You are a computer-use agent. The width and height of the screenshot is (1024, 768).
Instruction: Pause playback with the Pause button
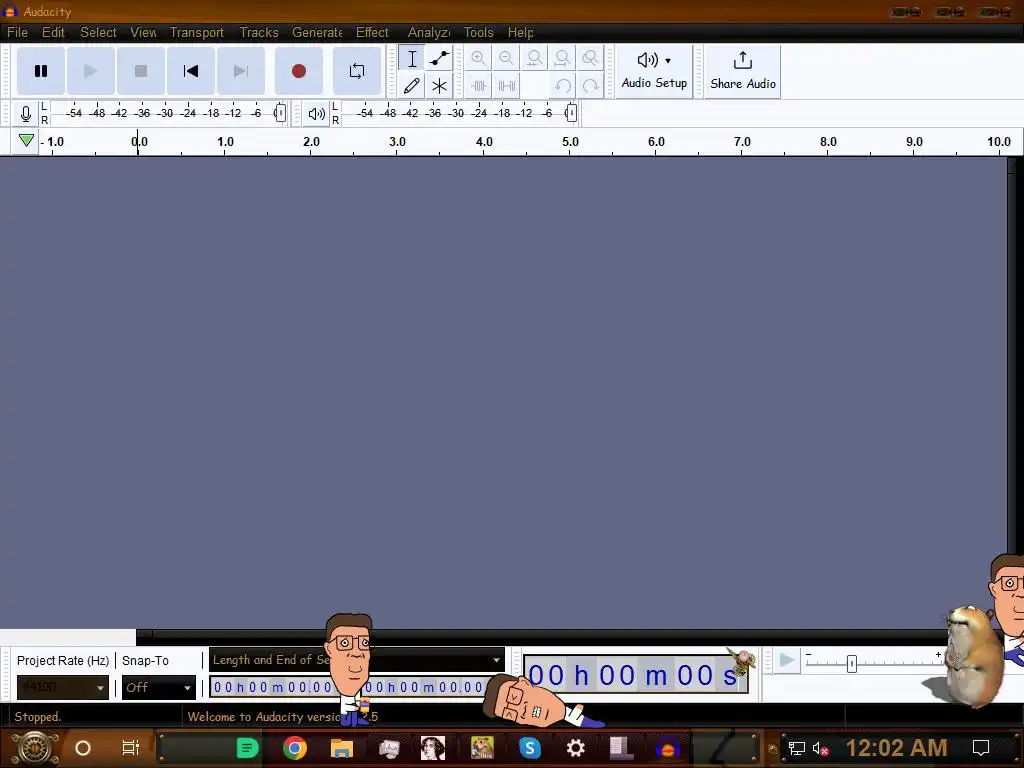click(40, 71)
